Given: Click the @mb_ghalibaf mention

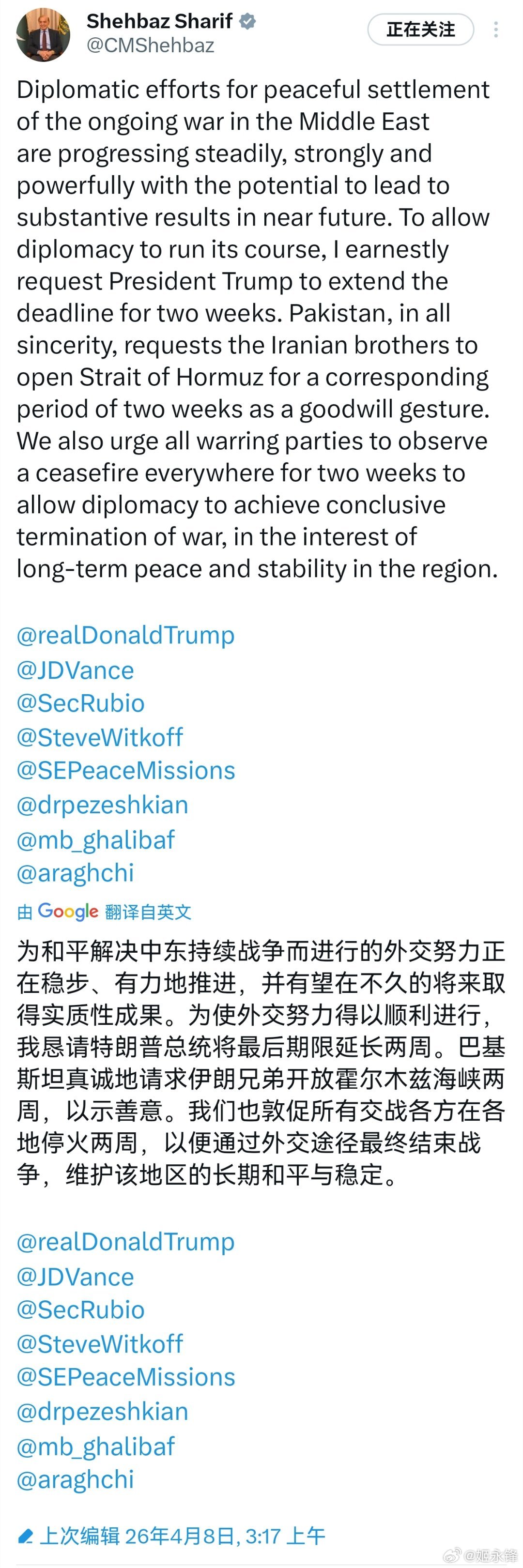Looking at the screenshot, I should (x=94, y=839).
